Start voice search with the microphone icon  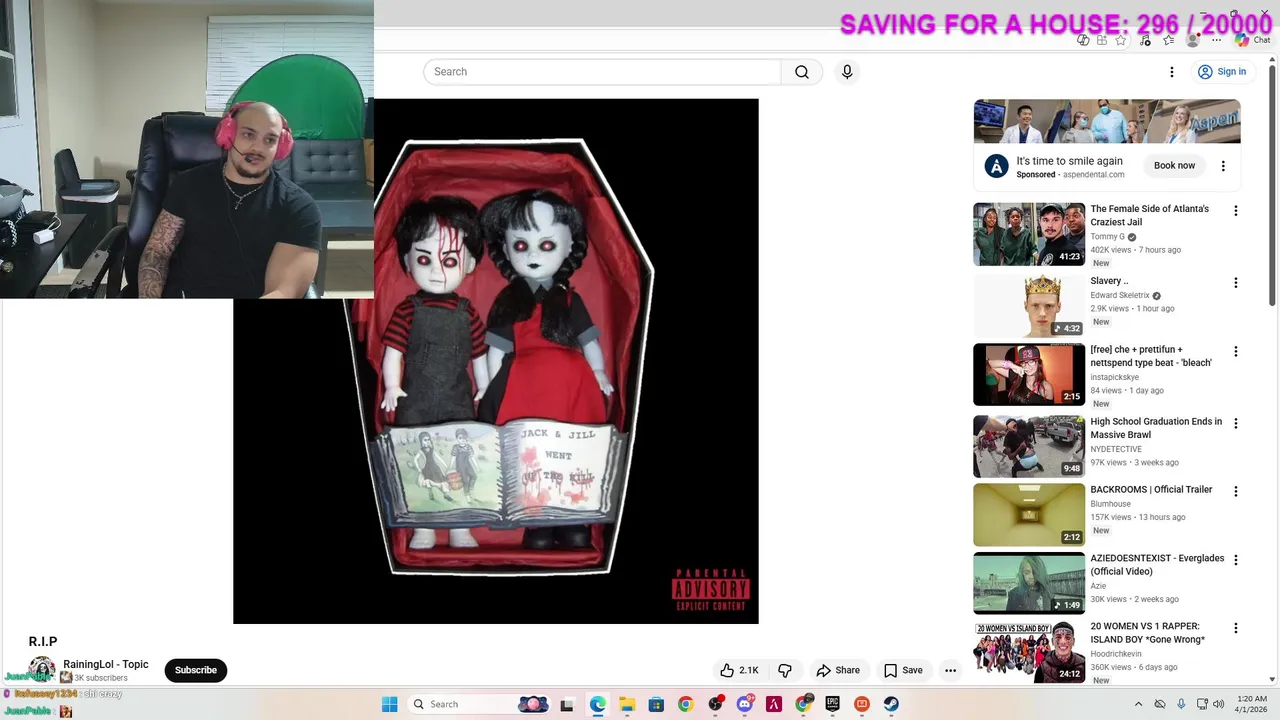point(847,72)
